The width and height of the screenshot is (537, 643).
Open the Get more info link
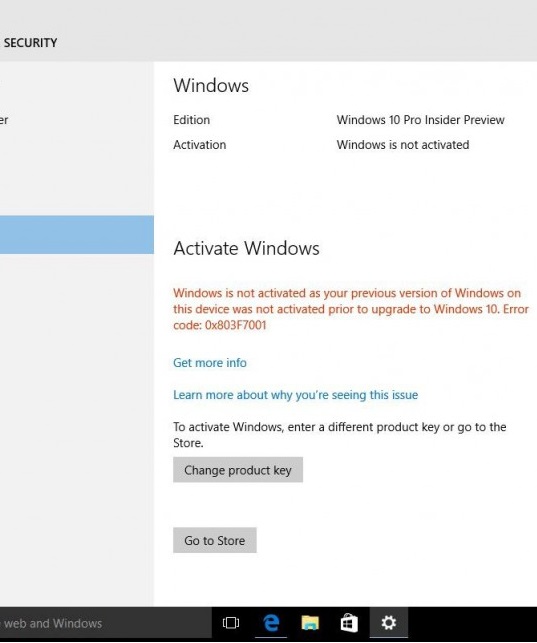[210, 363]
